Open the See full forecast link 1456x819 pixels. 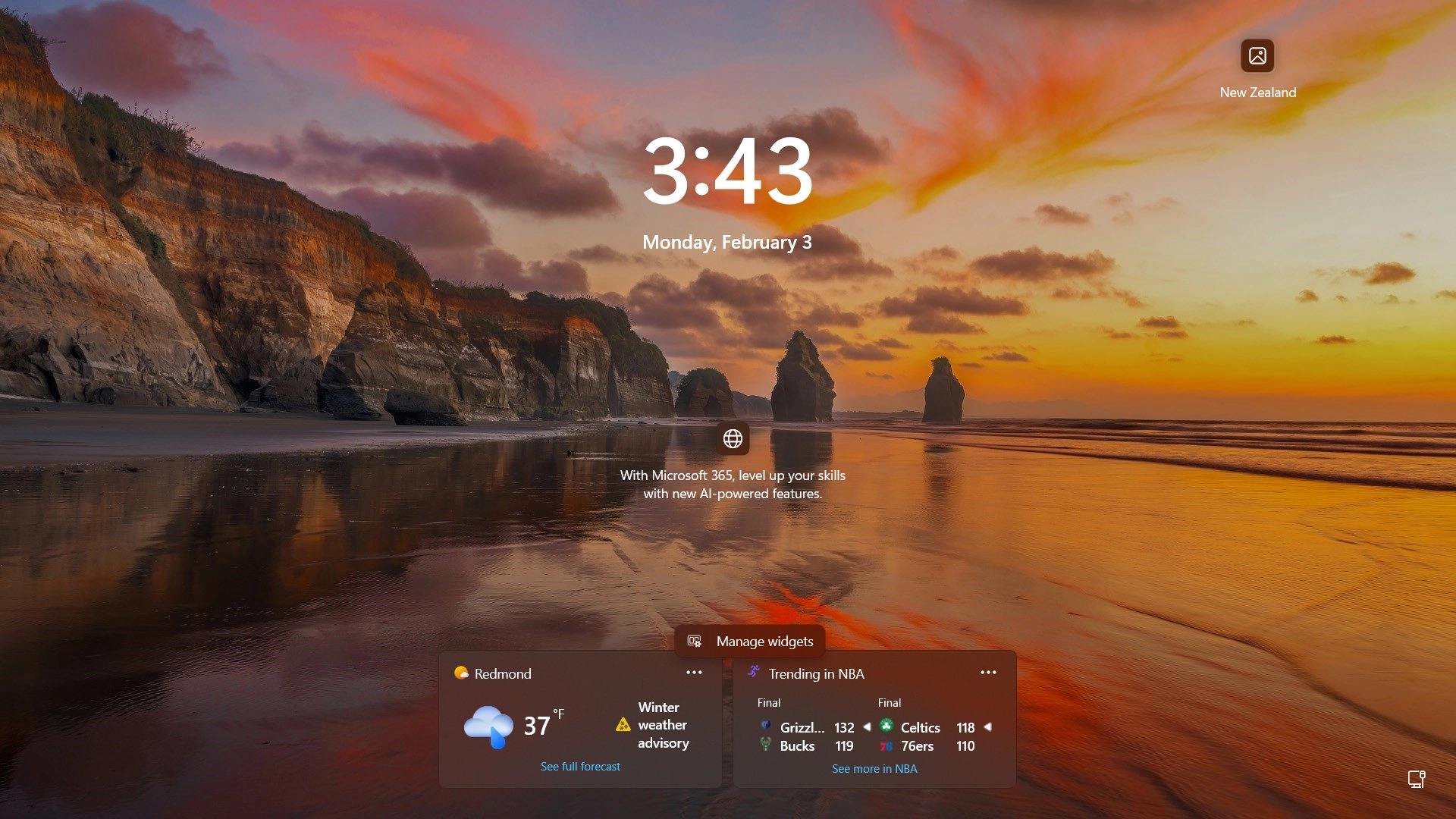pyautogui.click(x=580, y=767)
